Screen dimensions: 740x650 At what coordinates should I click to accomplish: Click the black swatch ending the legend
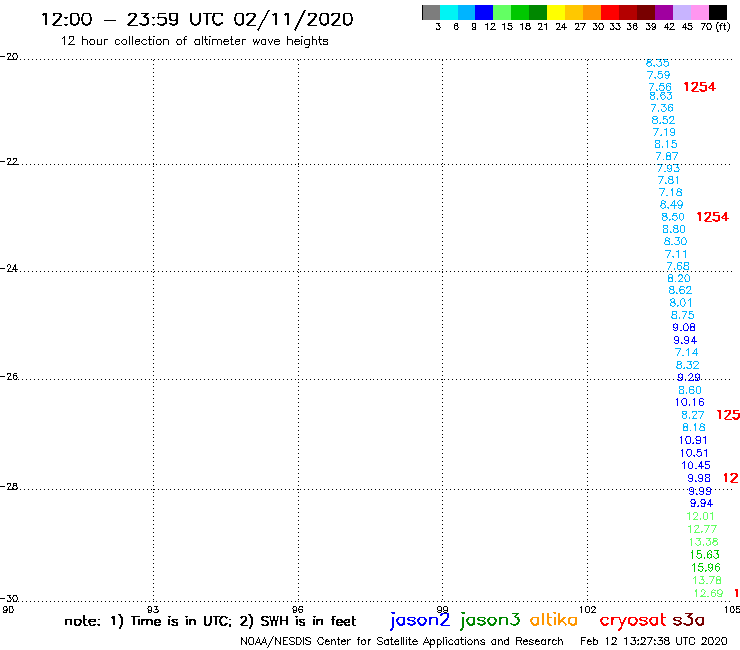click(x=718, y=12)
